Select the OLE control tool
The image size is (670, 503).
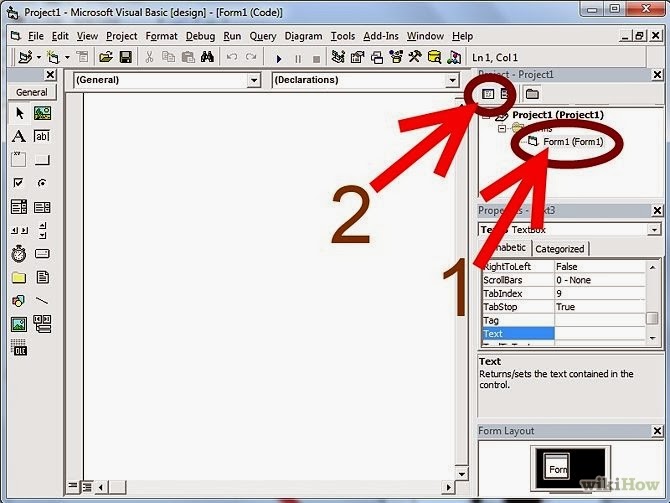click(19, 348)
